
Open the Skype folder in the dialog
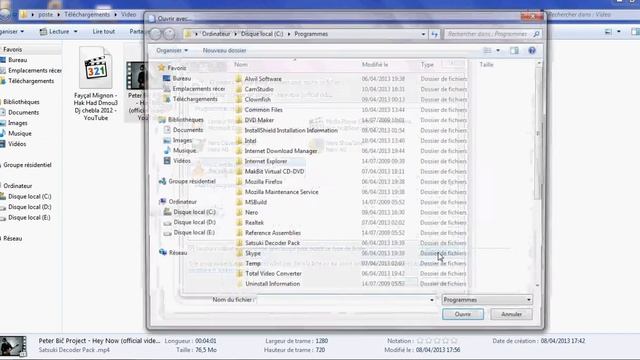coord(253,253)
